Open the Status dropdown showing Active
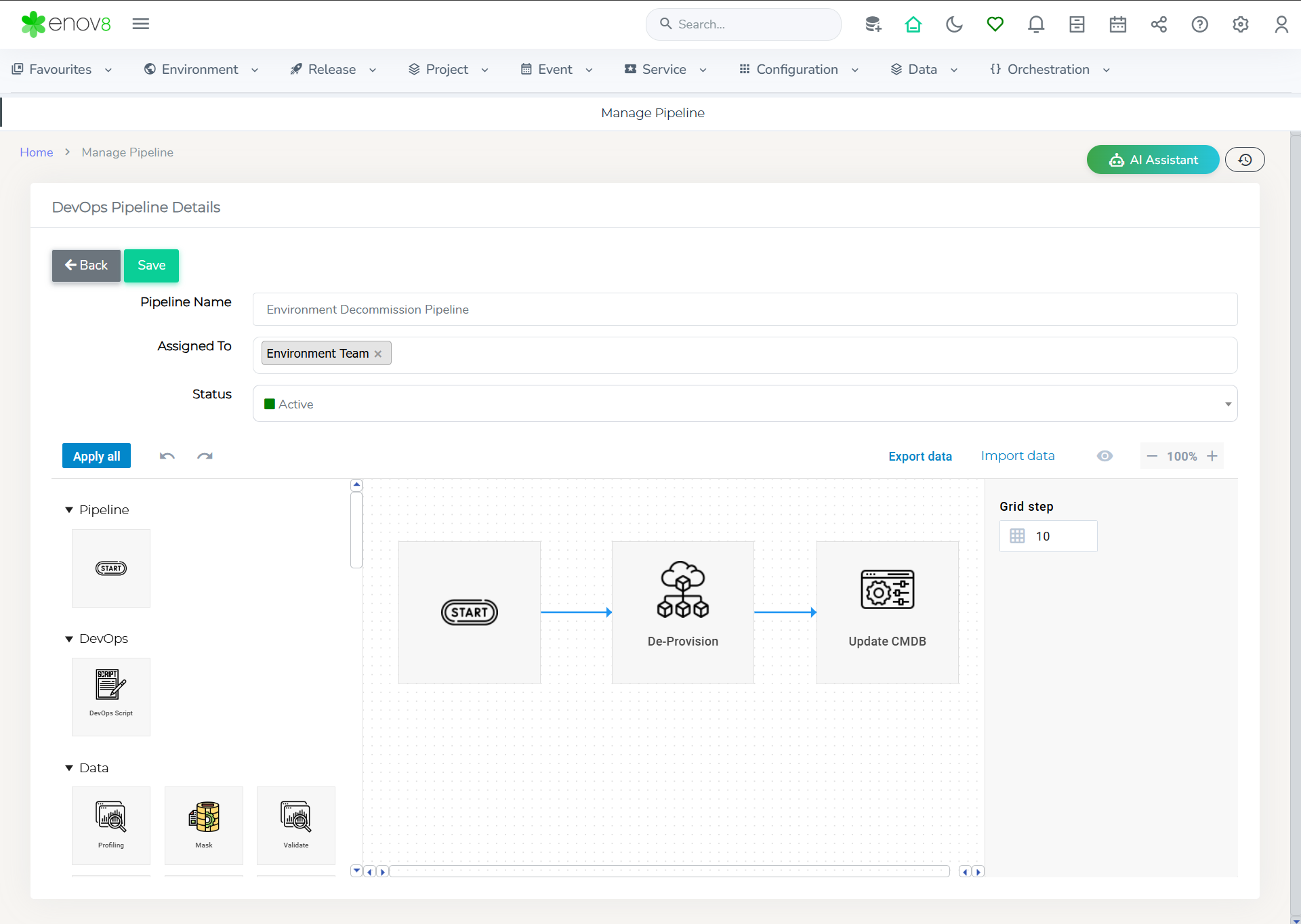Screen dimensions: 1301x924 [x=744, y=404]
